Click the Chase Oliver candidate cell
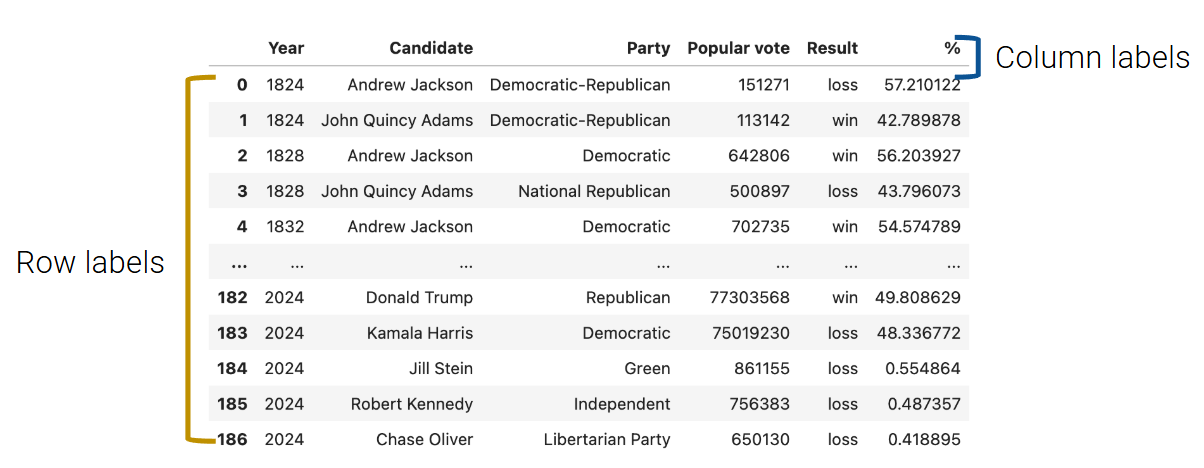Image resolution: width=1204 pixels, height=468 pixels. click(x=424, y=439)
